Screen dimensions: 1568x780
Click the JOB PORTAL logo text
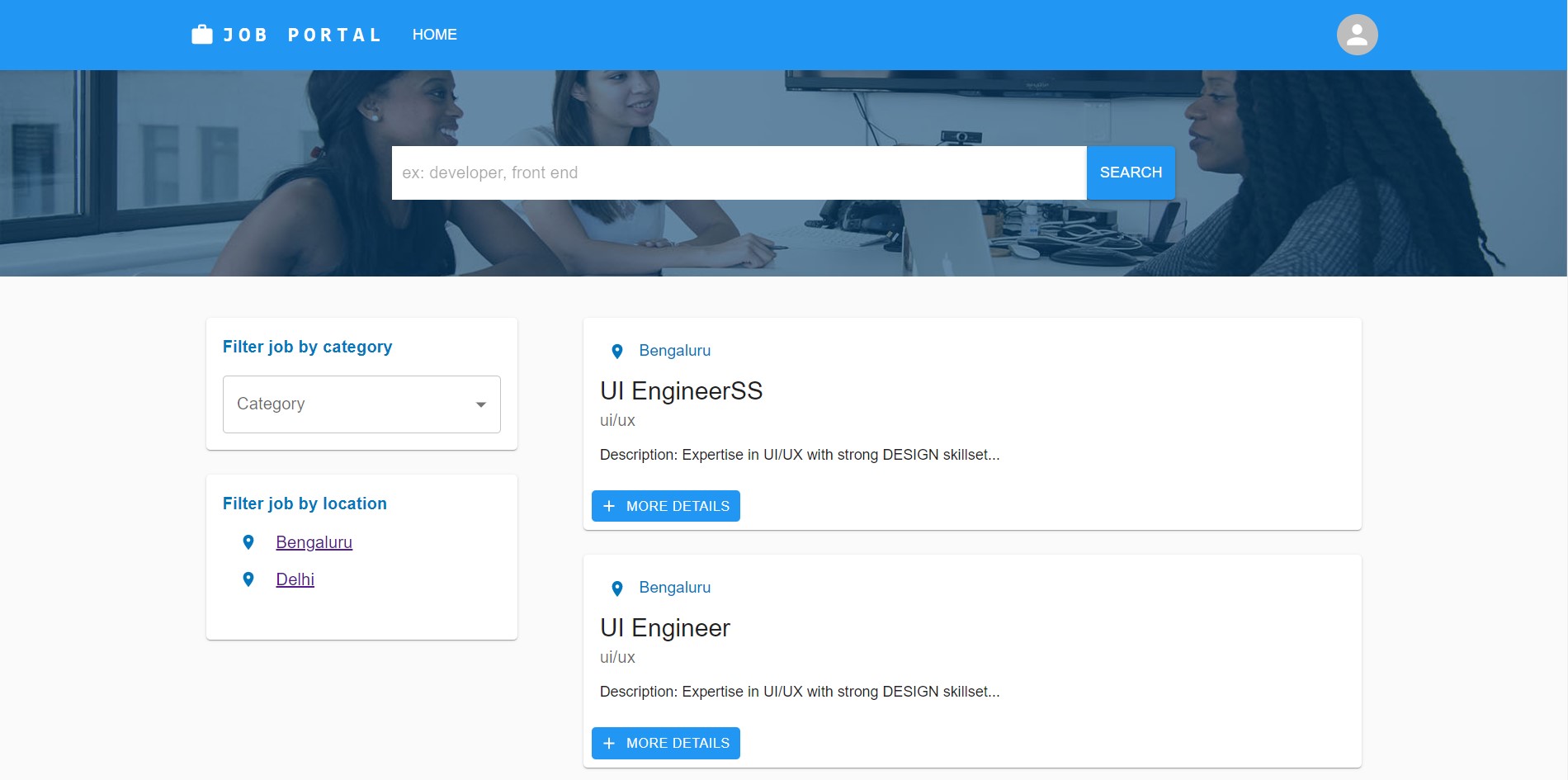[302, 34]
